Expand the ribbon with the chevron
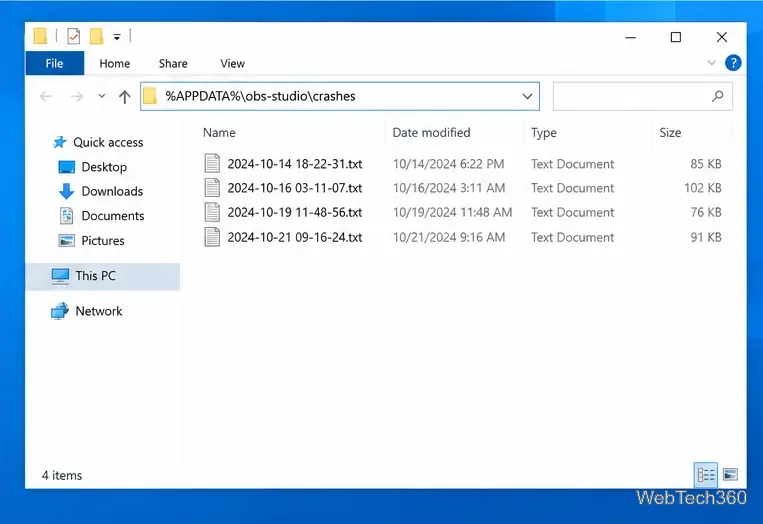 pos(711,63)
